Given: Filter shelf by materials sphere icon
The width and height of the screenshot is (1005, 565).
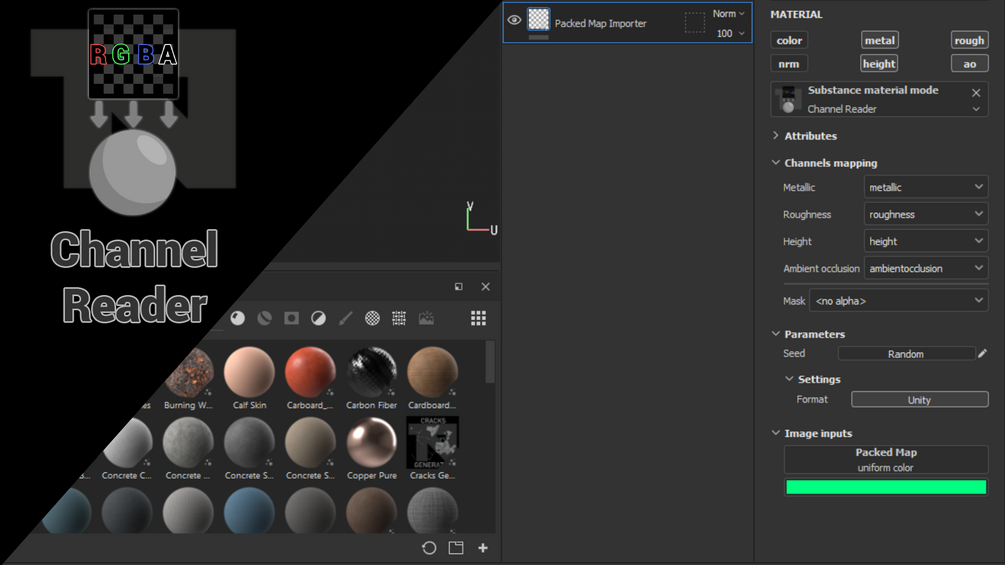Looking at the screenshot, I should pyautogui.click(x=238, y=318).
